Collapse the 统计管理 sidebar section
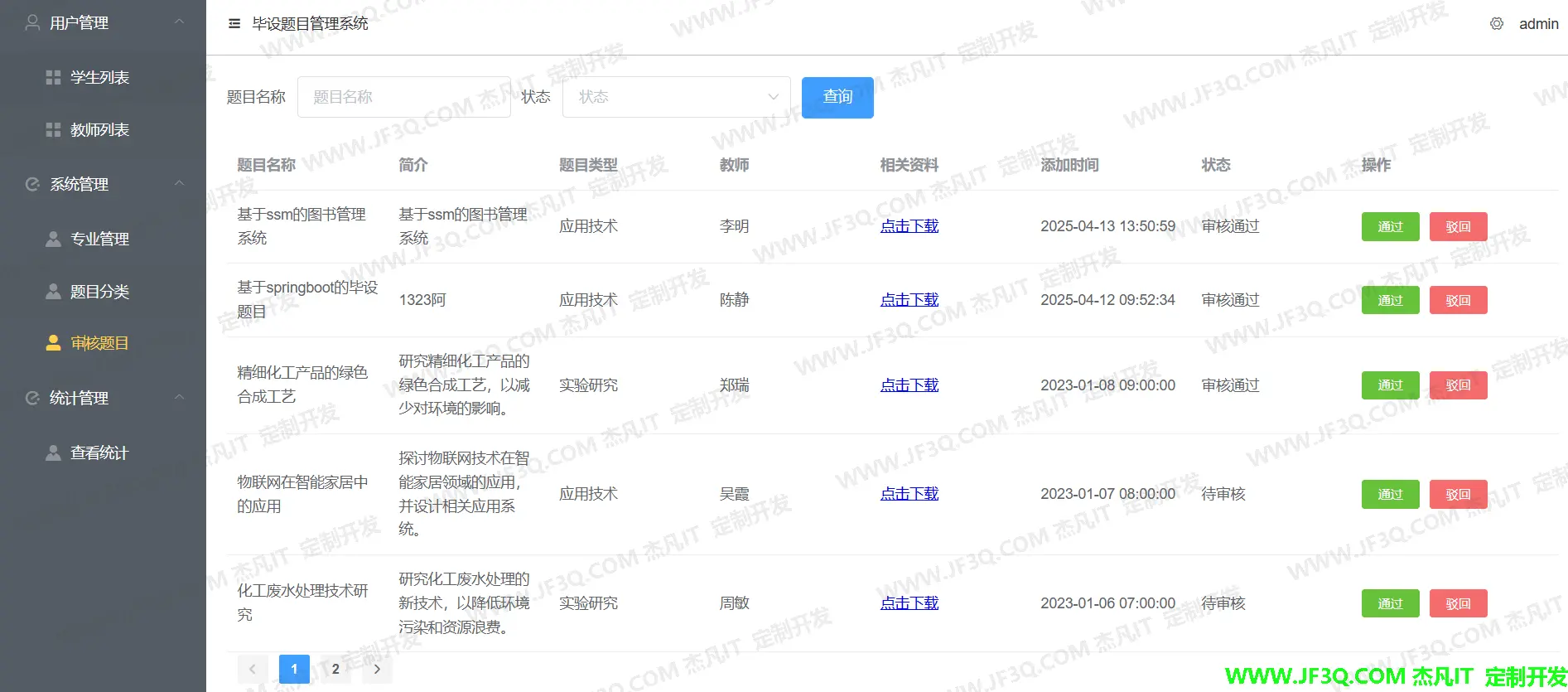This screenshot has height=692, width=1568. coord(179,398)
